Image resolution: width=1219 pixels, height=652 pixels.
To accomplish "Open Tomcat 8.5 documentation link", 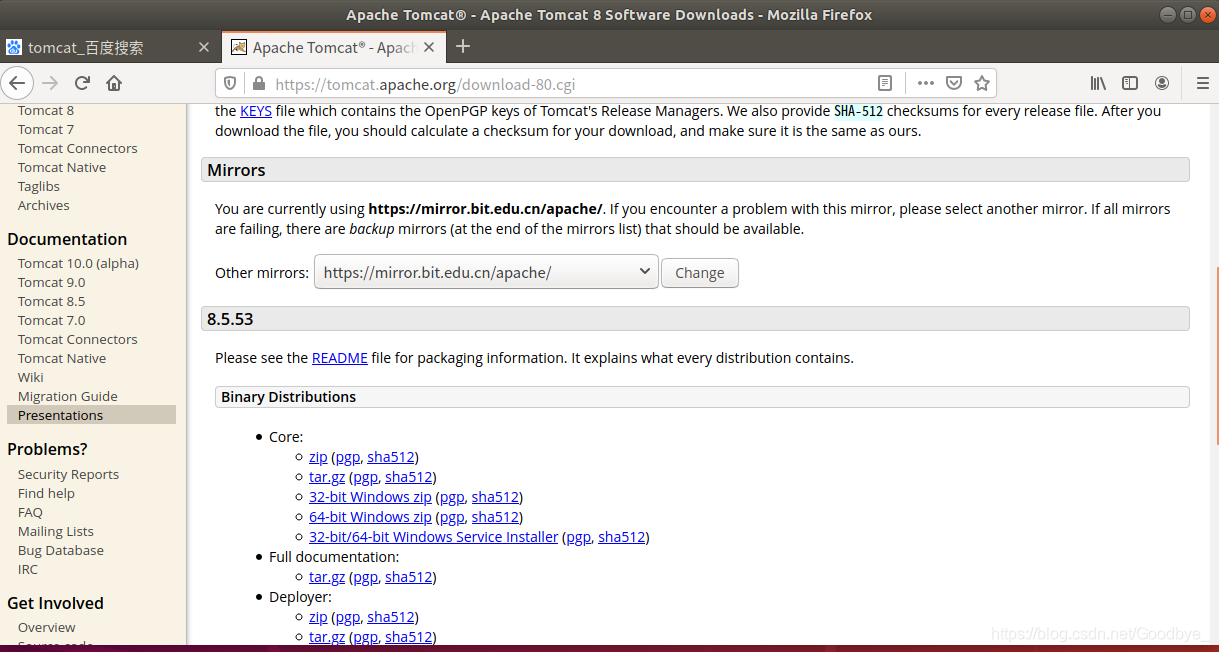I will (52, 302).
